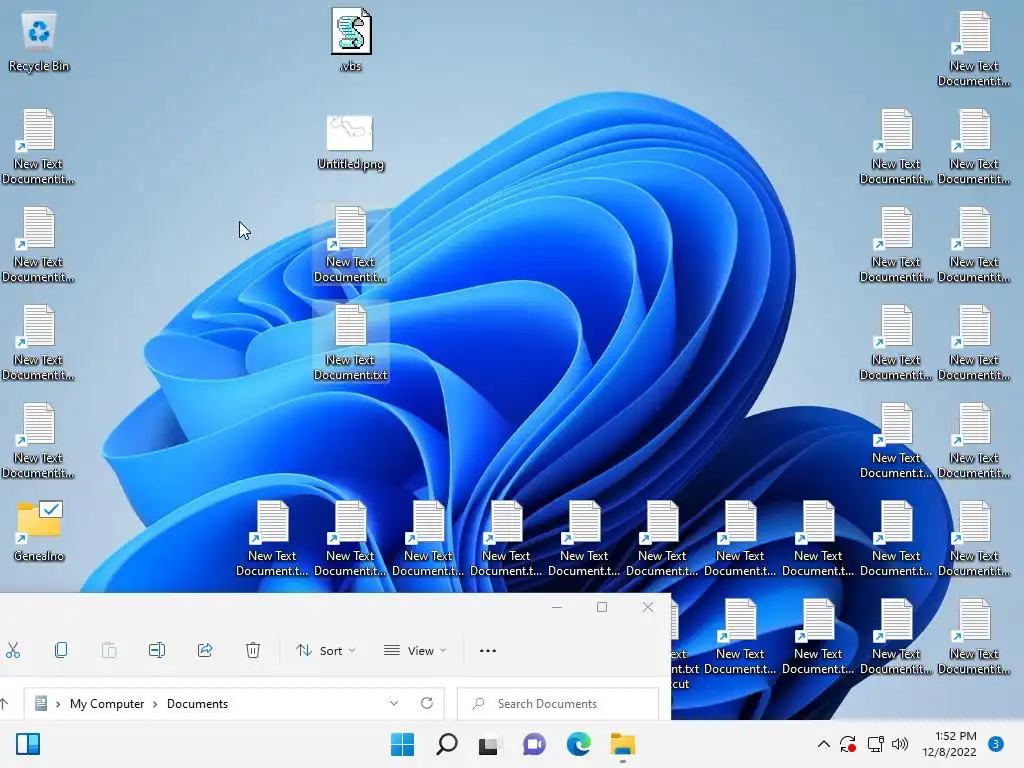Click the Search Documents input field
Screen dimensions: 1024x768
(558, 704)
